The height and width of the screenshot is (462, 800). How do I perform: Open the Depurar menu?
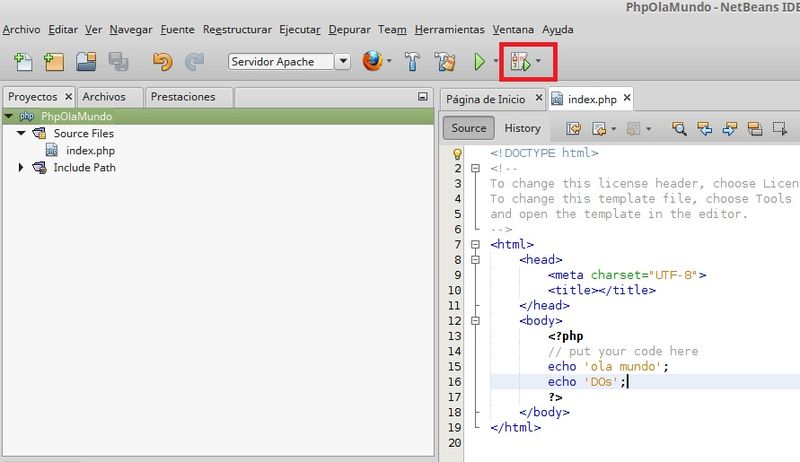[x=349, y=30]
